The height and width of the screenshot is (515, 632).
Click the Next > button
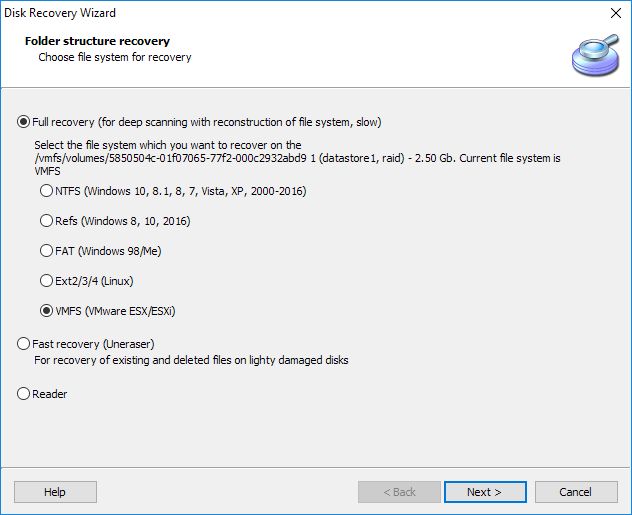coord(485,492)
